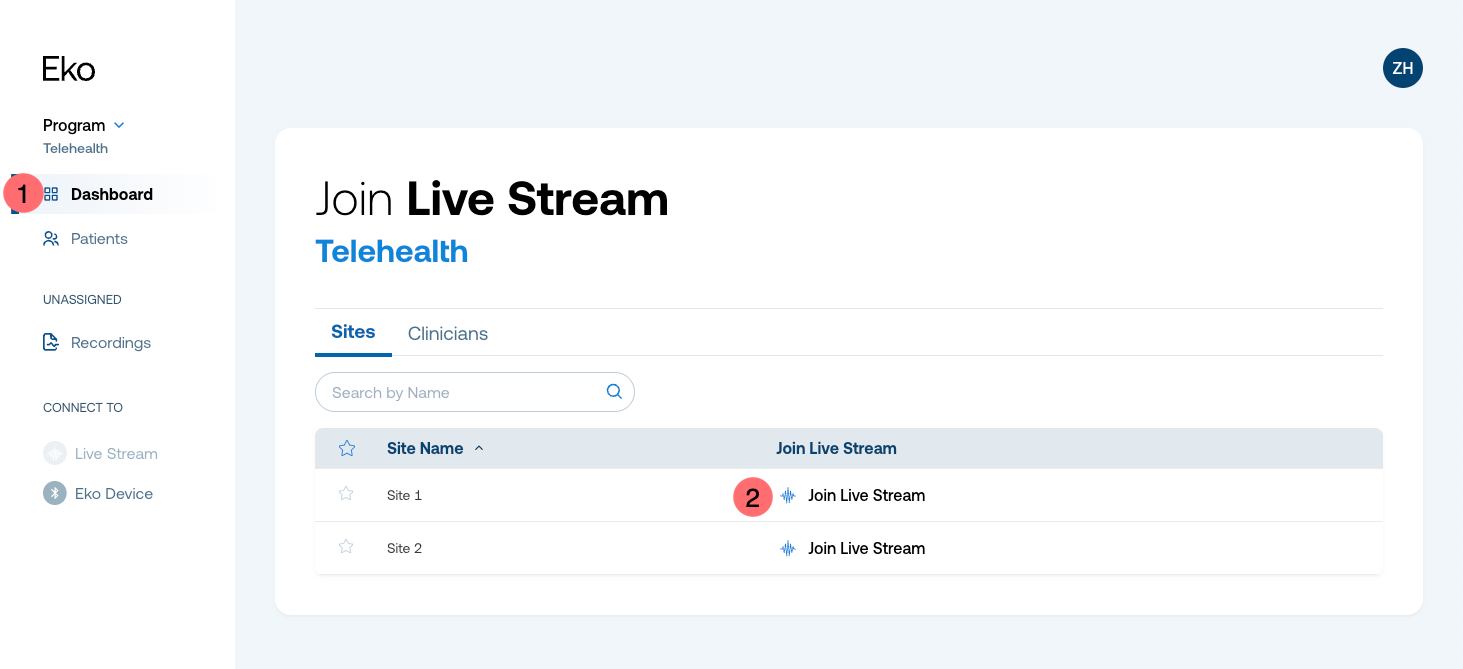
Task: Select the Sites tab
Action: pyautogui.click(x=352, y=331)
